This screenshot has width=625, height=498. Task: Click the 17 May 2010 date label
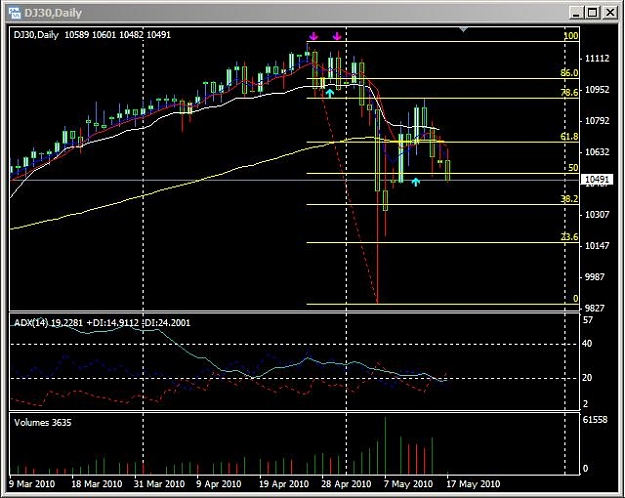(x=473, y=484)
